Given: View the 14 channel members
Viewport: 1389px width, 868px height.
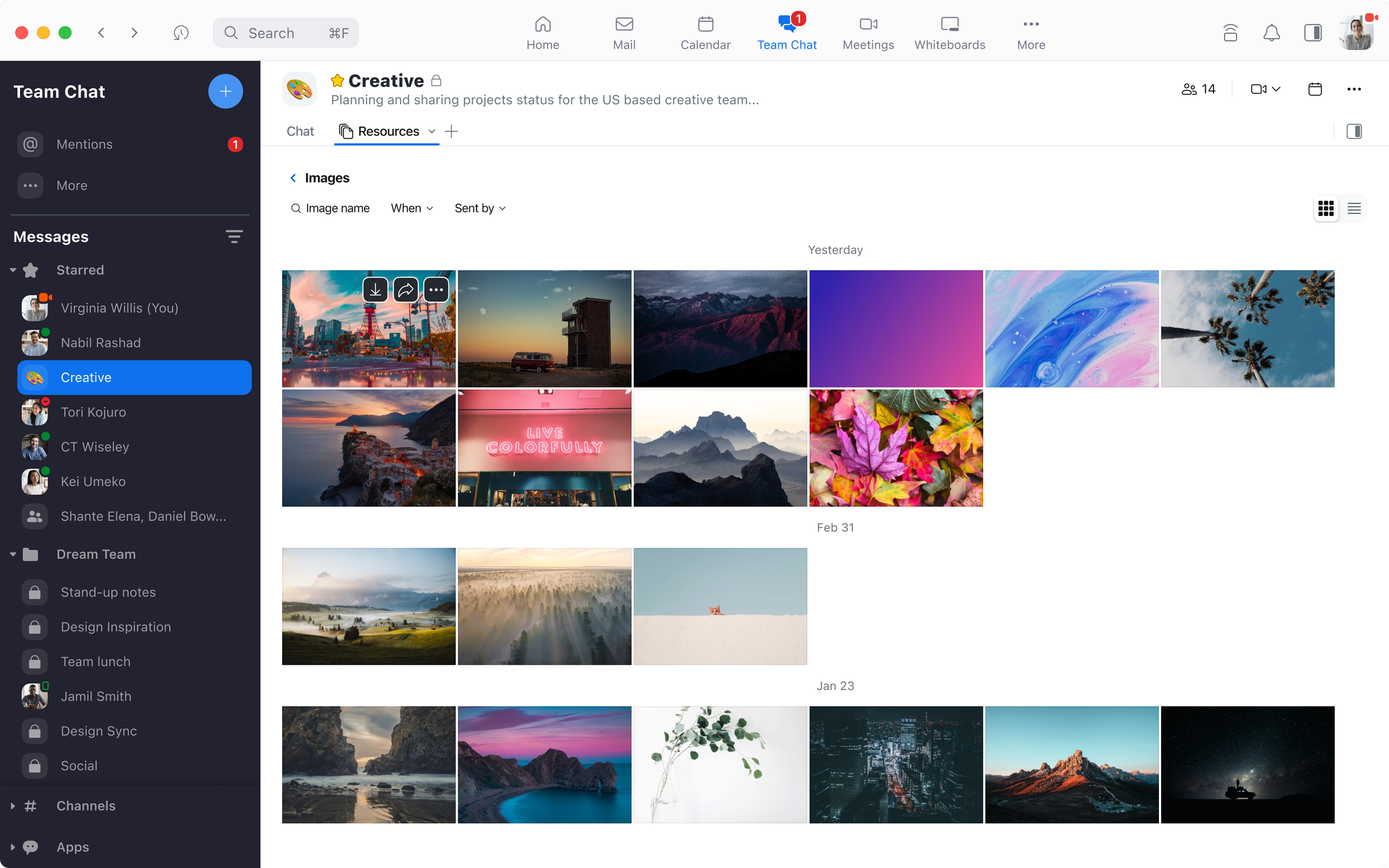Looking at the screenshot, I should 1198,89.
